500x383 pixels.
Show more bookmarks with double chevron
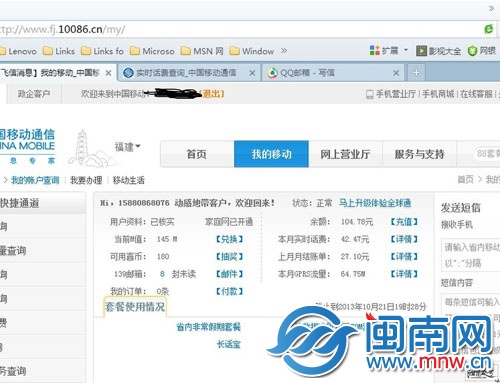284,51
